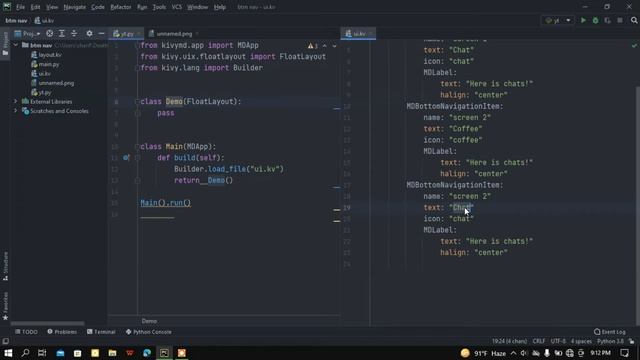Collapse the btm nav project root

[x=16, y=45]
